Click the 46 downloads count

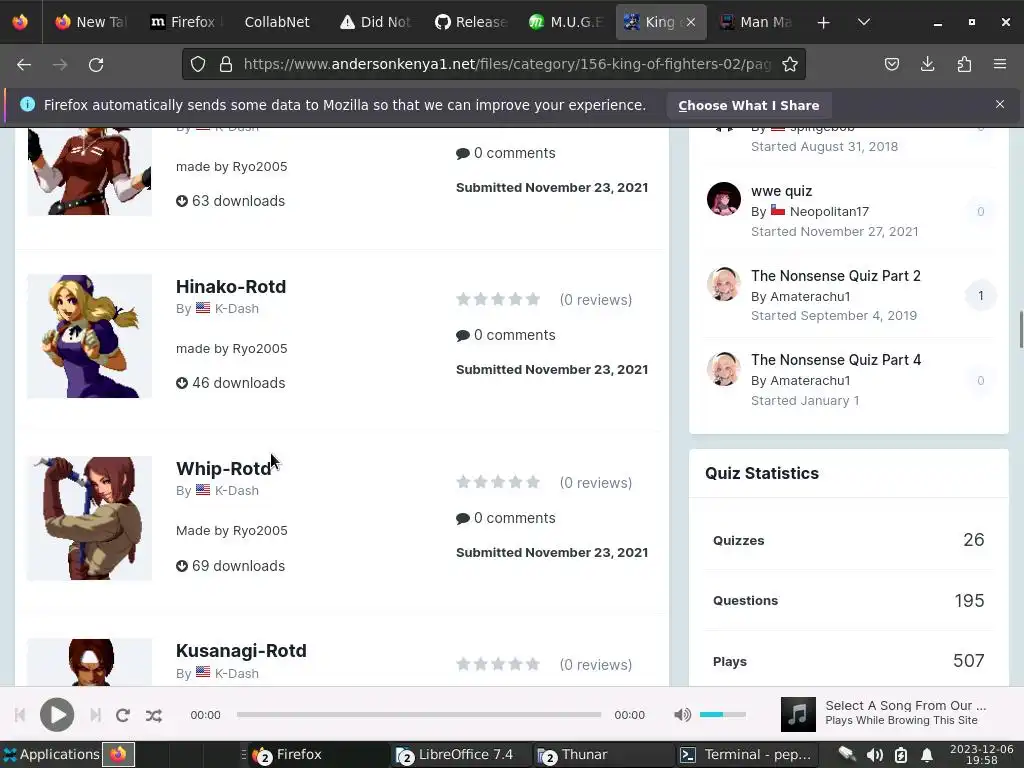click(231, 383)
